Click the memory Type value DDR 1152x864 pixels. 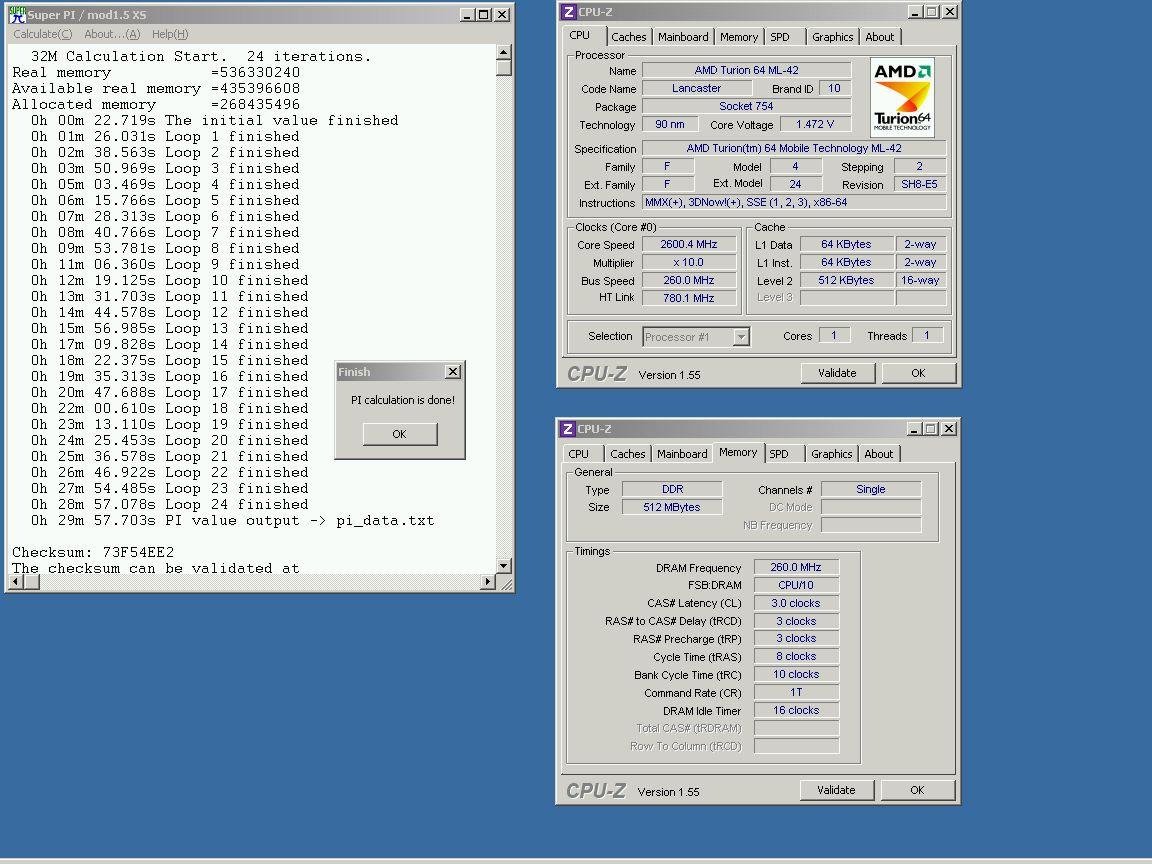672,489
